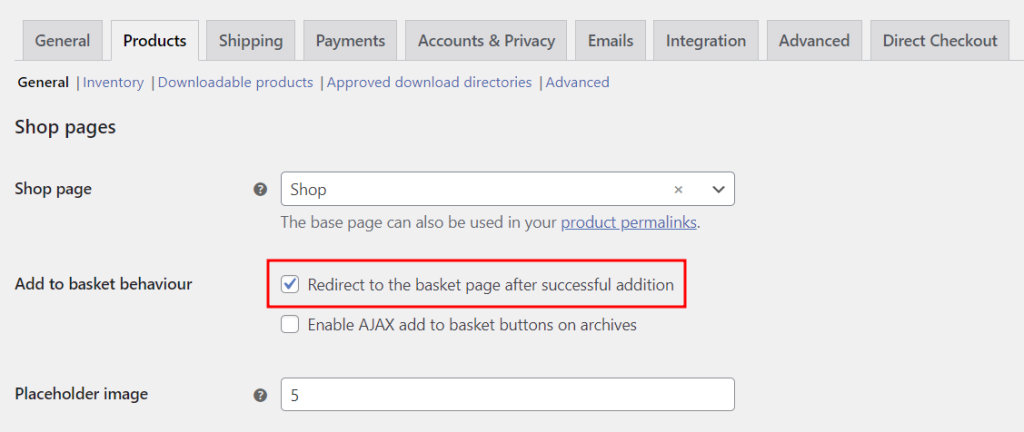The height and width of the screenshot is (432, 1024).
Task: Go to the Payments tab
Action: (x=350, y=41)
